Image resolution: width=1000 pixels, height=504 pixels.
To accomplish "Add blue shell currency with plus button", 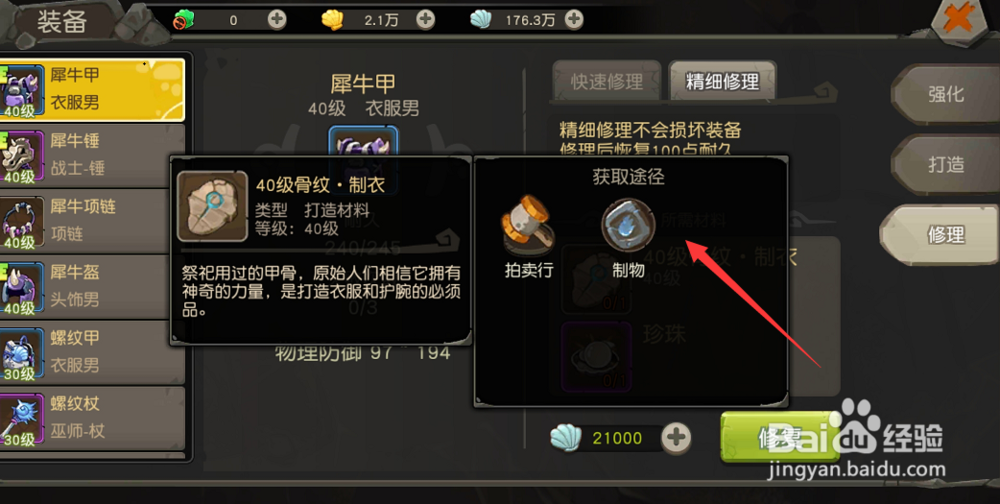I will click(574, 20).
